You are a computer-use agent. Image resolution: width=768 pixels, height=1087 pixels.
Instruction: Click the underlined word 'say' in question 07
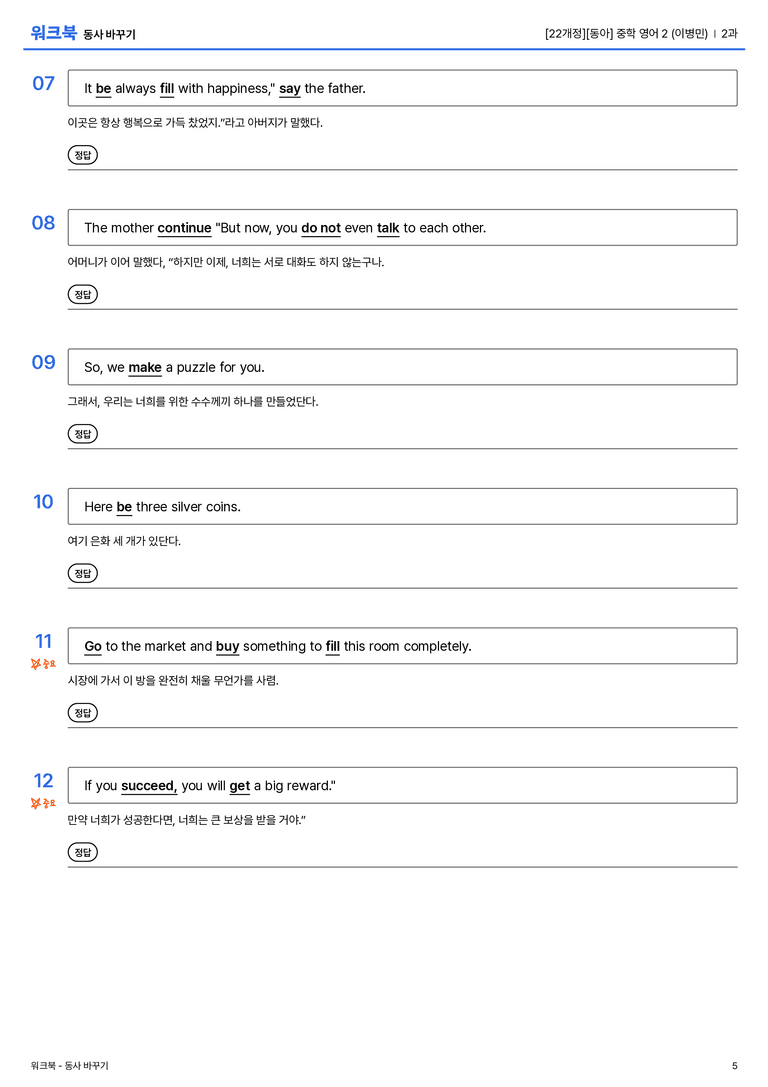pos(290,89)
